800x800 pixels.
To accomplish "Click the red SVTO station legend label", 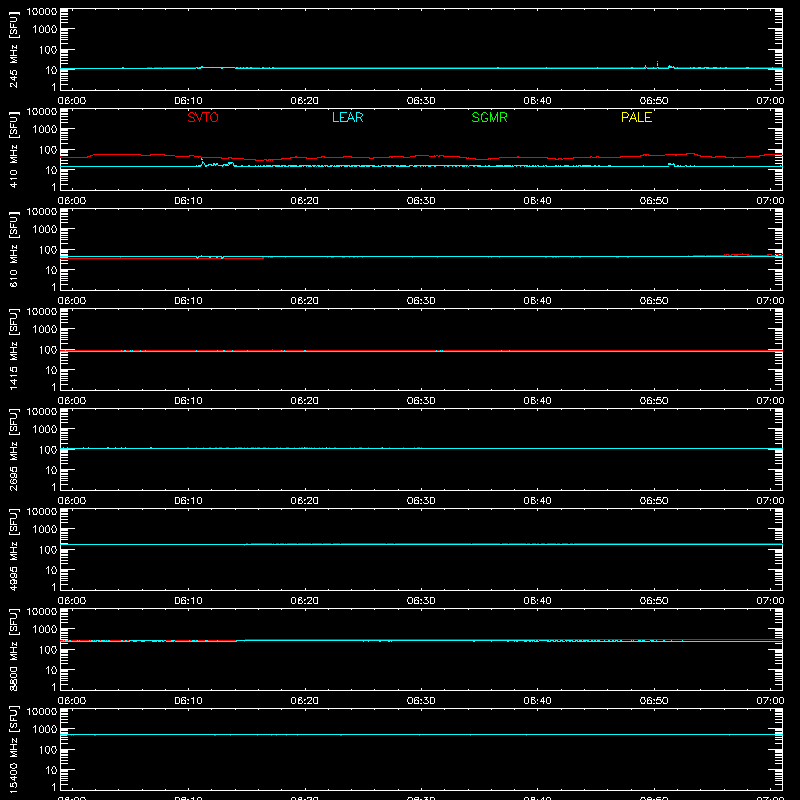I will pos(203,117).
